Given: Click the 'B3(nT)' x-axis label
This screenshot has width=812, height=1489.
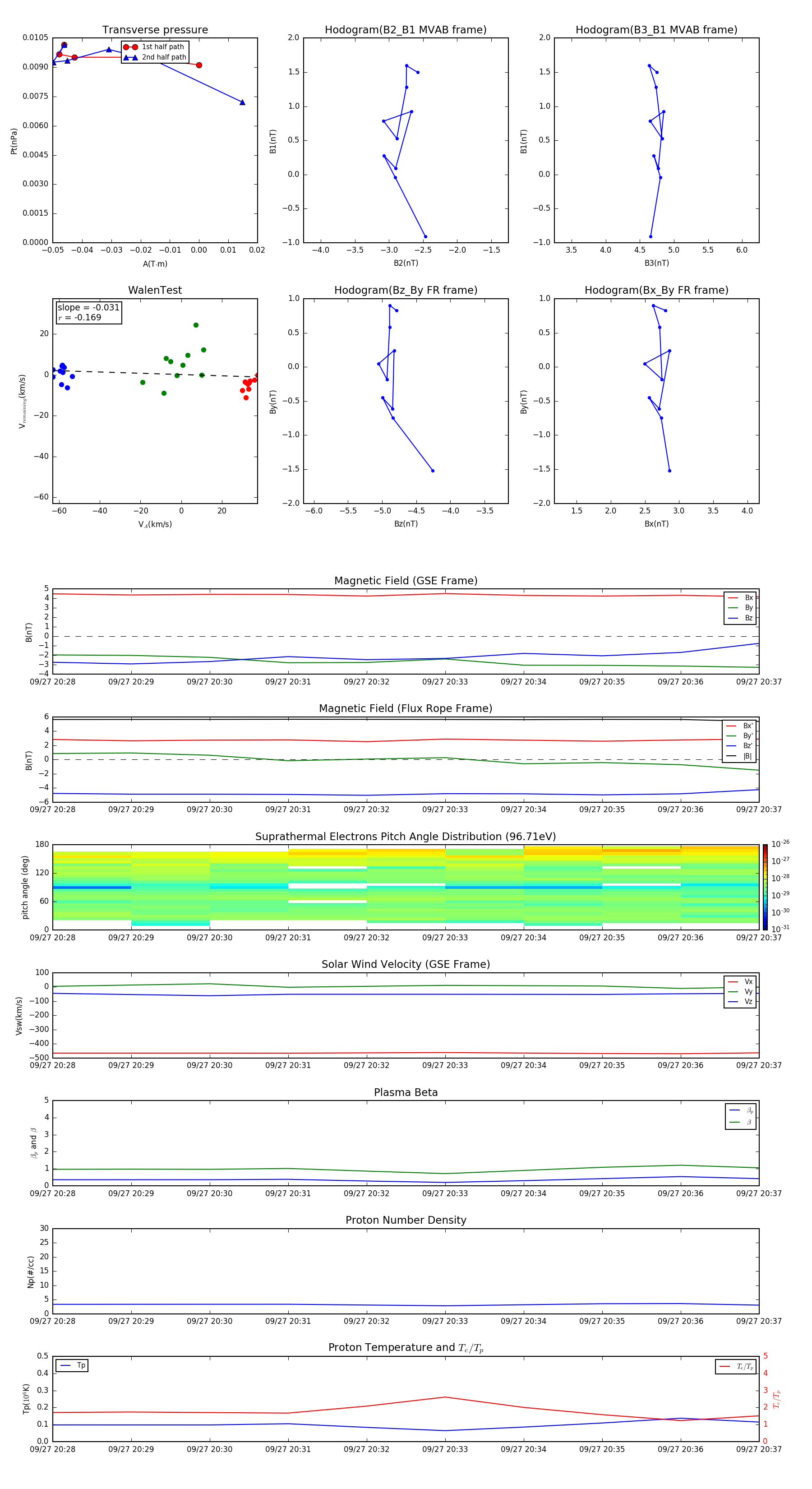Looking at the screenshot, I should 656,263.
